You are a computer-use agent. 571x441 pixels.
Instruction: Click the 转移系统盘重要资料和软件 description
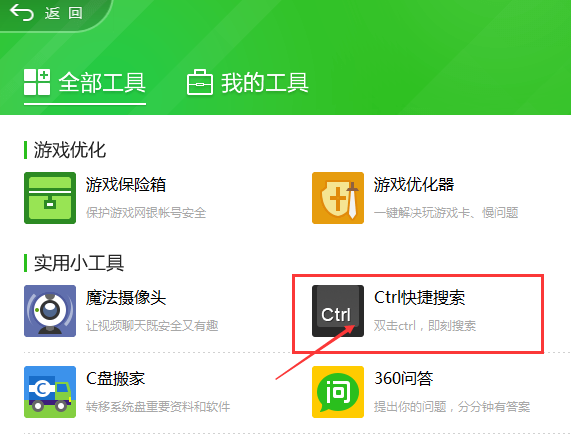(158, 406)
